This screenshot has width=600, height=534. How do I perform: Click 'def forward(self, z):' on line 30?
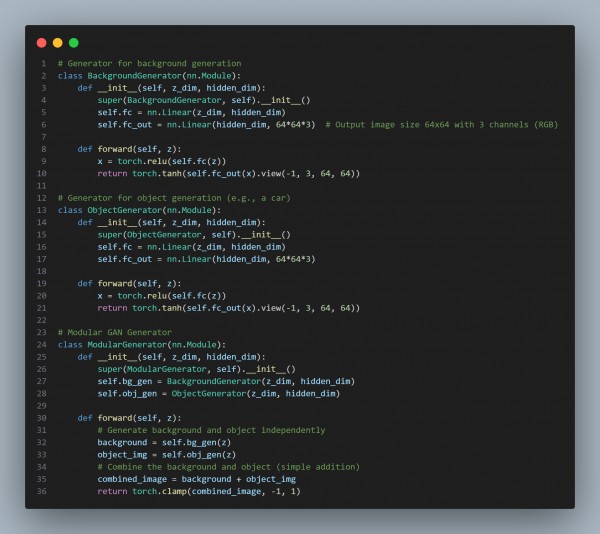click(x=129, y=418)
